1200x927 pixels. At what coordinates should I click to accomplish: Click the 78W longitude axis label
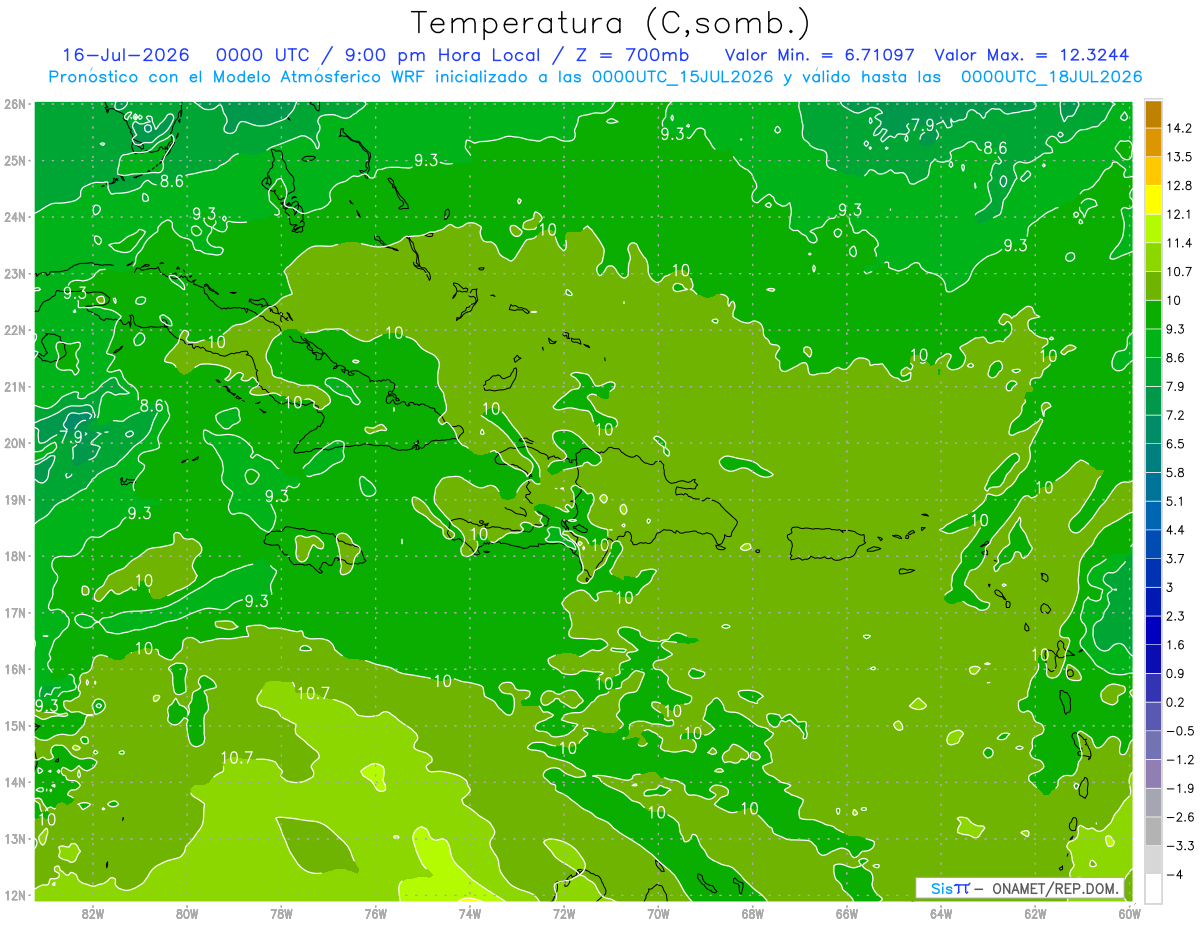281,912
